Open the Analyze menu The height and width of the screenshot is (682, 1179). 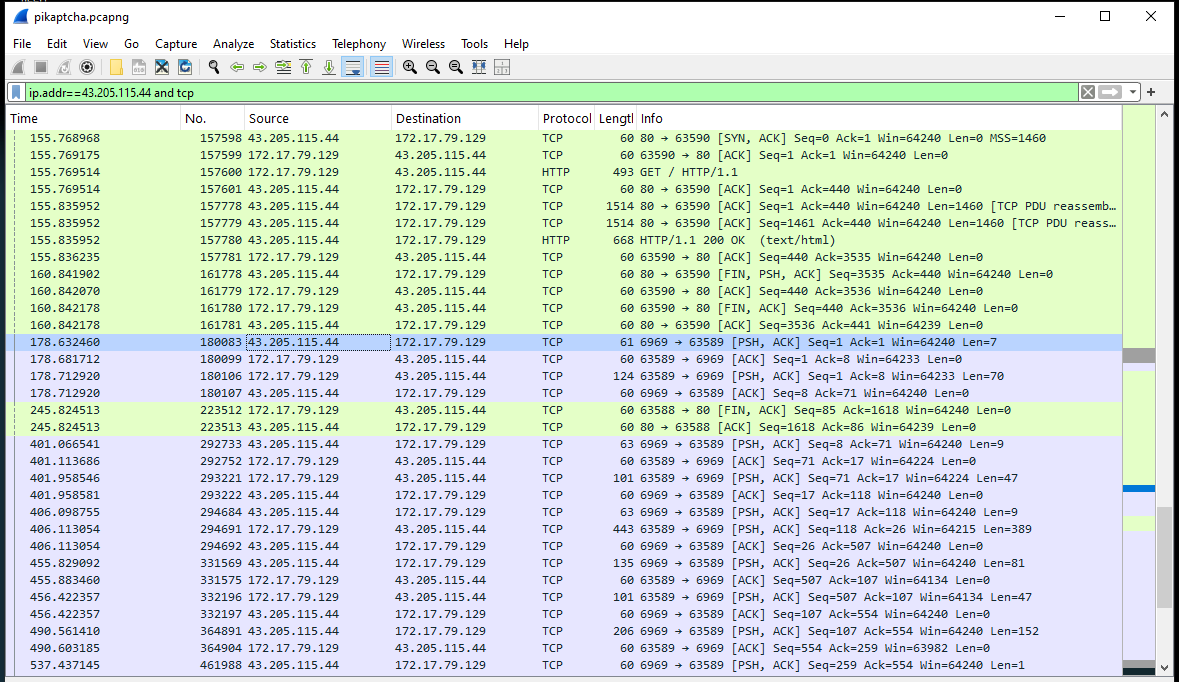click(x=233, y=44)
